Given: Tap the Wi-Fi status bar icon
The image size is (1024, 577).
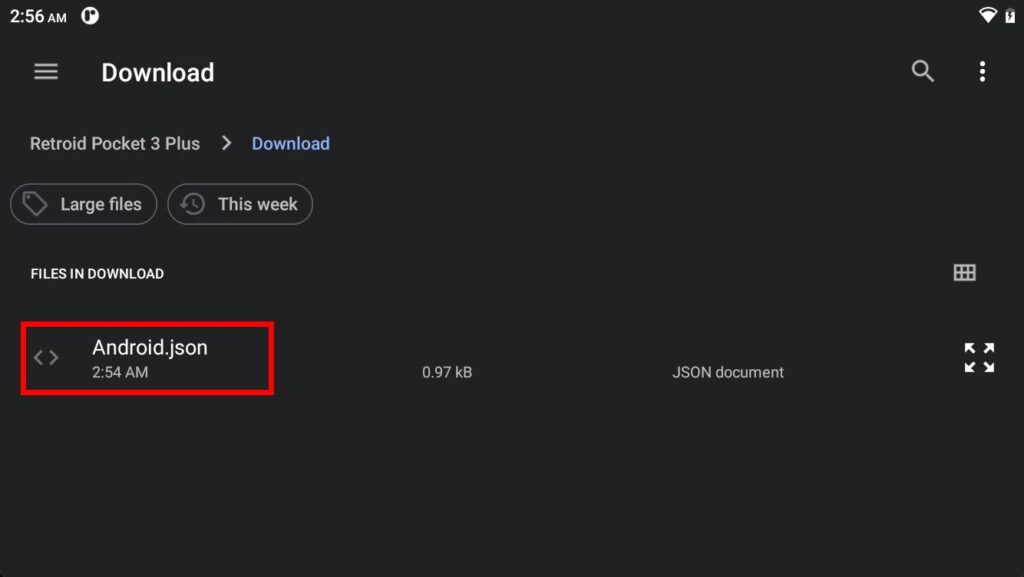Looking at the screenshot, I should coord(987,16).
